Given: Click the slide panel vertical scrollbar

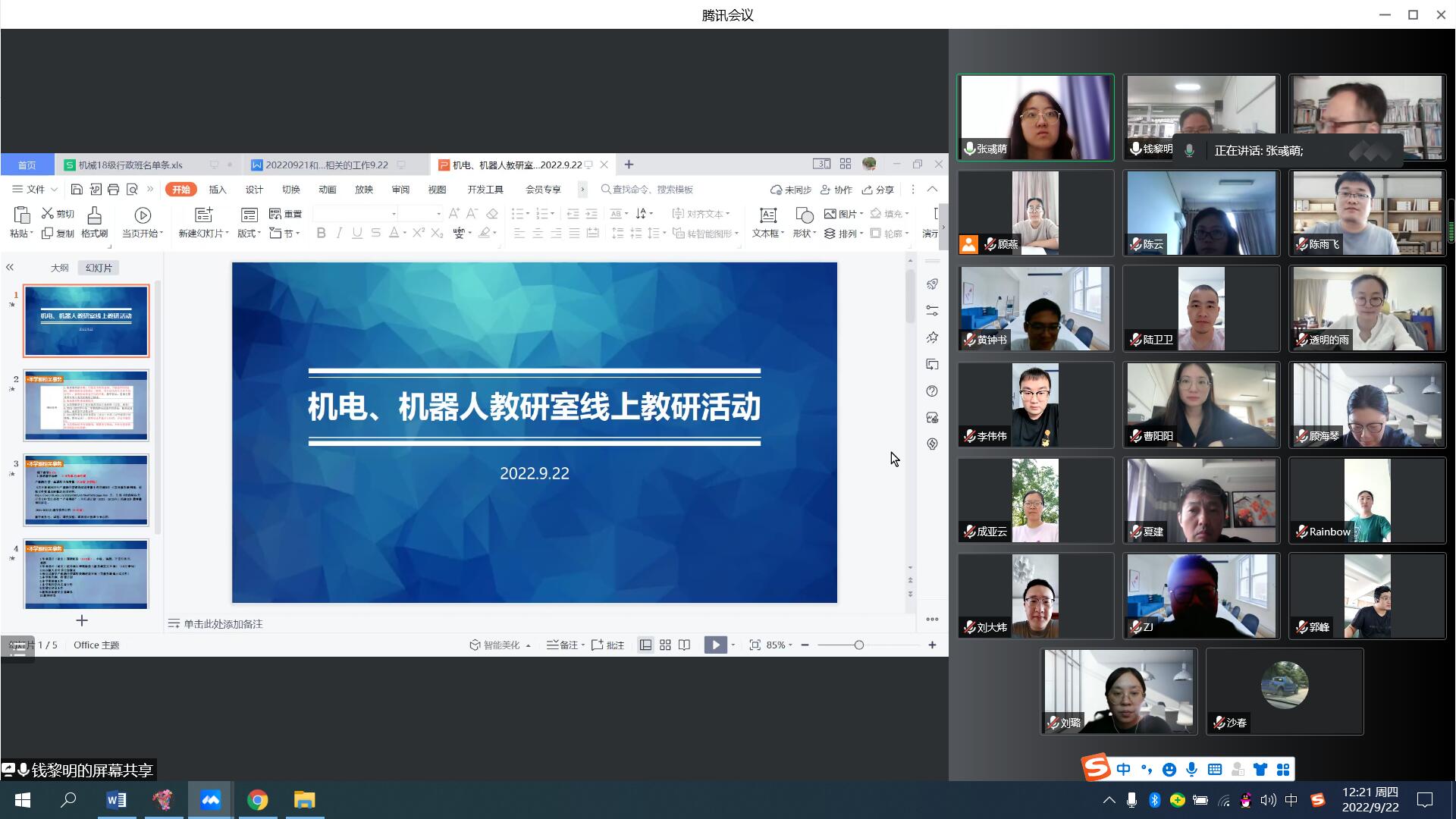Looking at the screenshot, I should tap(158, 407).
